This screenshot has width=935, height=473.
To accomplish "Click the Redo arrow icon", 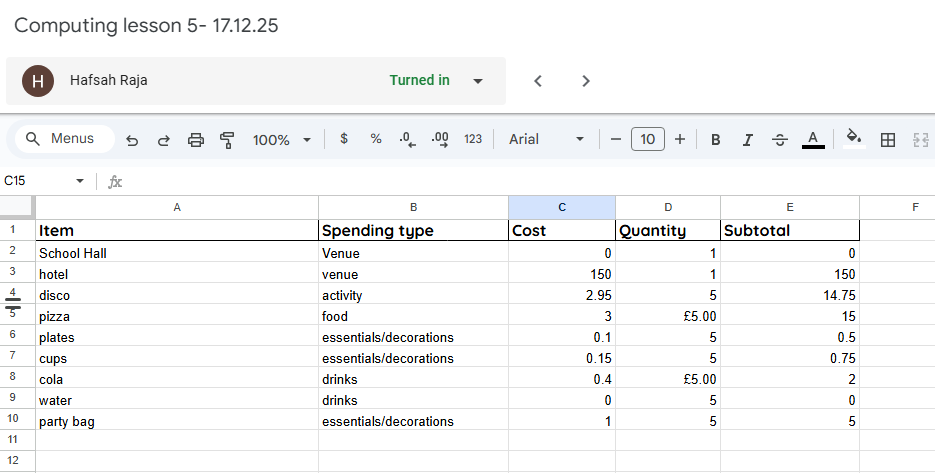I will (x=164, y=140).
